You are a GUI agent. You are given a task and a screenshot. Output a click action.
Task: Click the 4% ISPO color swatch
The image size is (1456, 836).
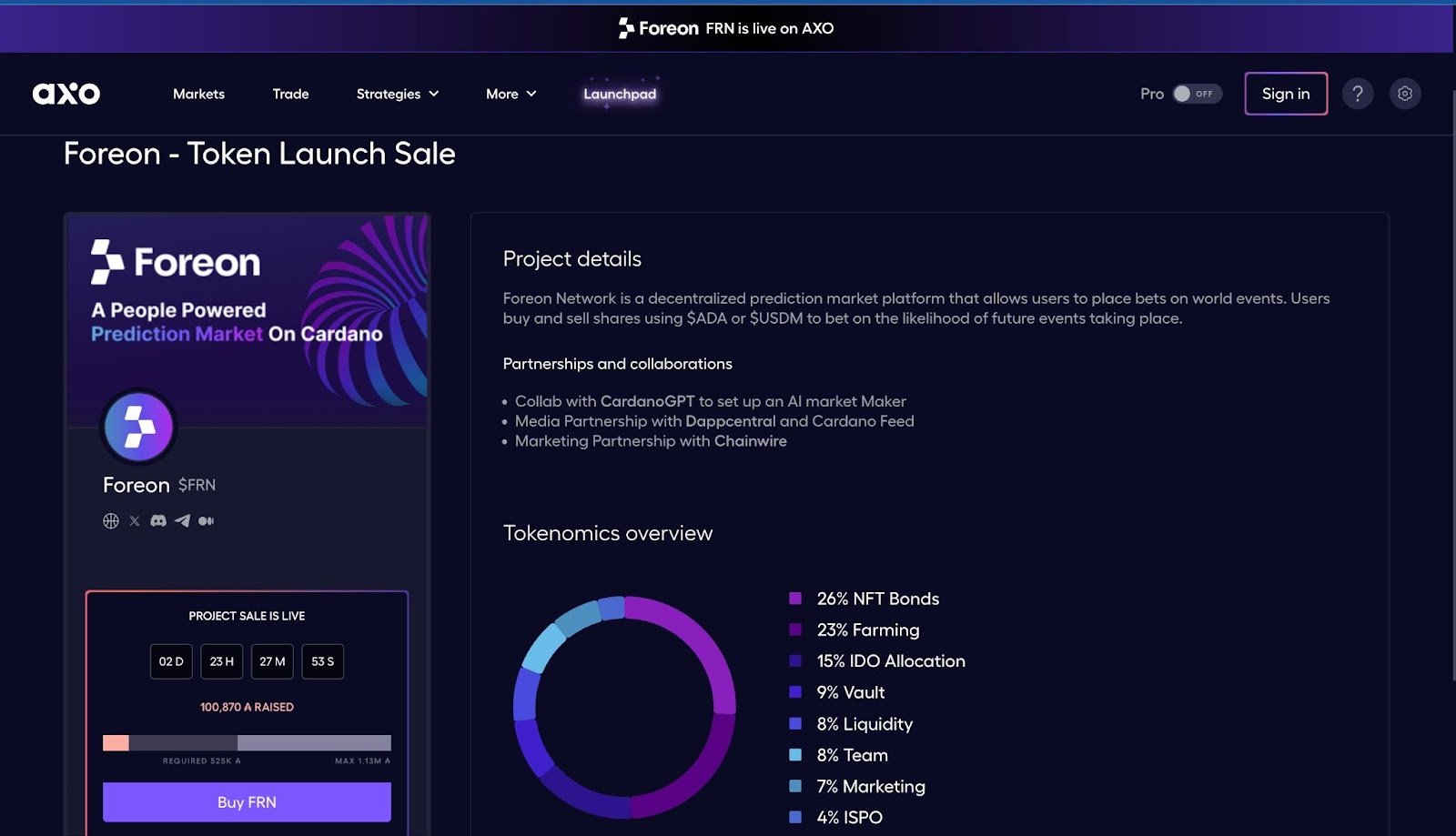coord(795,817)
